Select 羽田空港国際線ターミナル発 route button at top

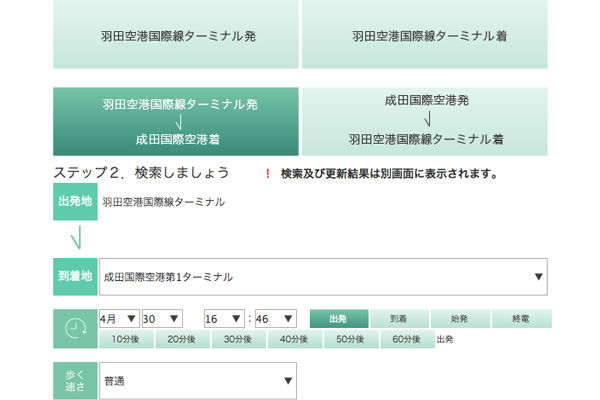coord(176,34)
